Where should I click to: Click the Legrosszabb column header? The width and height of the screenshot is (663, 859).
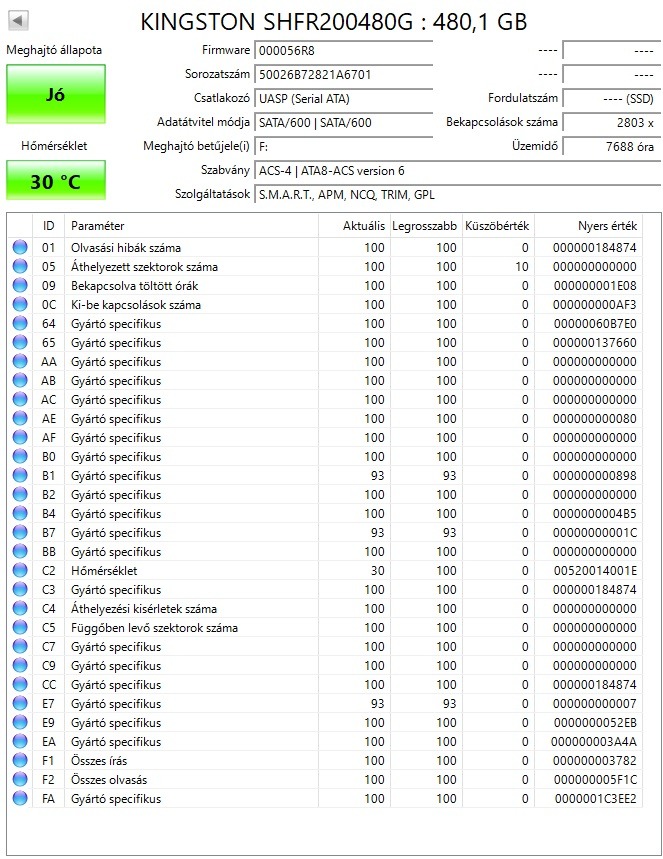pyautogui.click(x=426, y=226)
